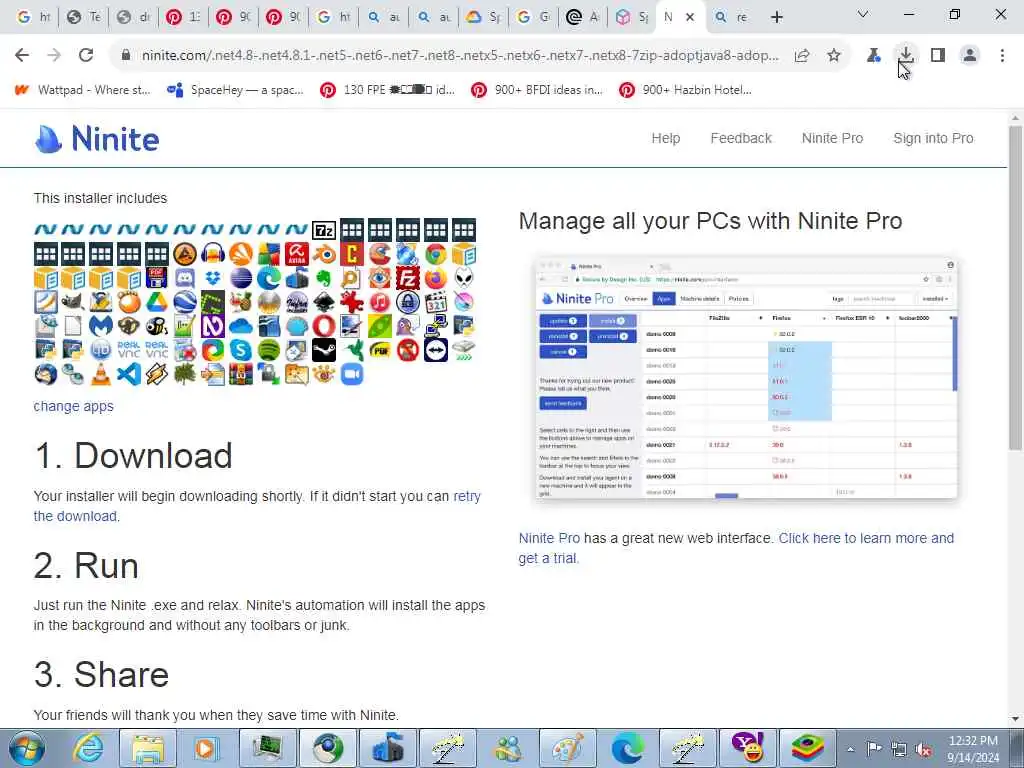The height and width of the screenshot is (768, 1024).
Task: Click the Visual Studio Code icon
Action: (129, 375)
